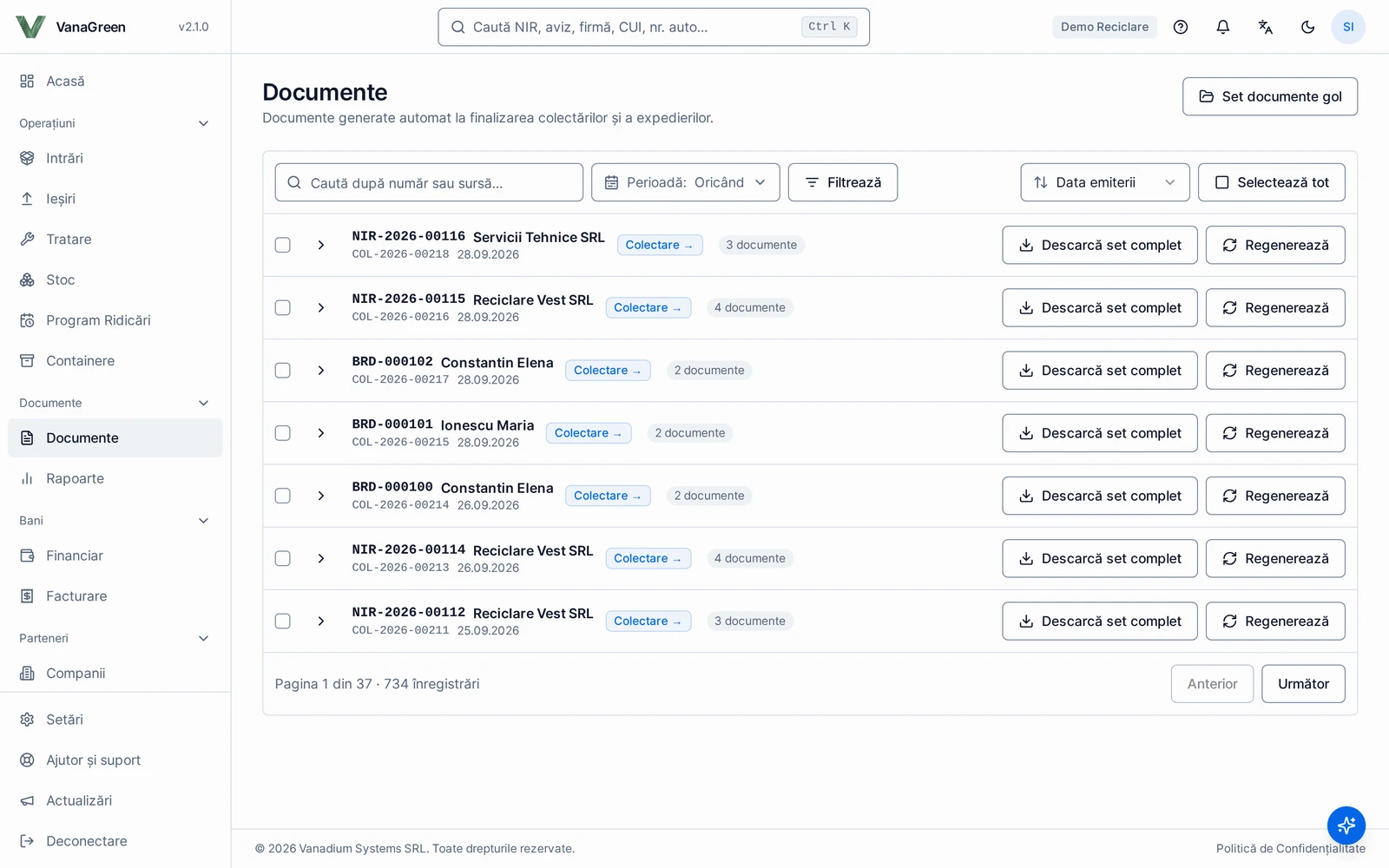1389x868 pixels.
Task: Check the BRD-000100 row checkbox
Action: point(283,496)
